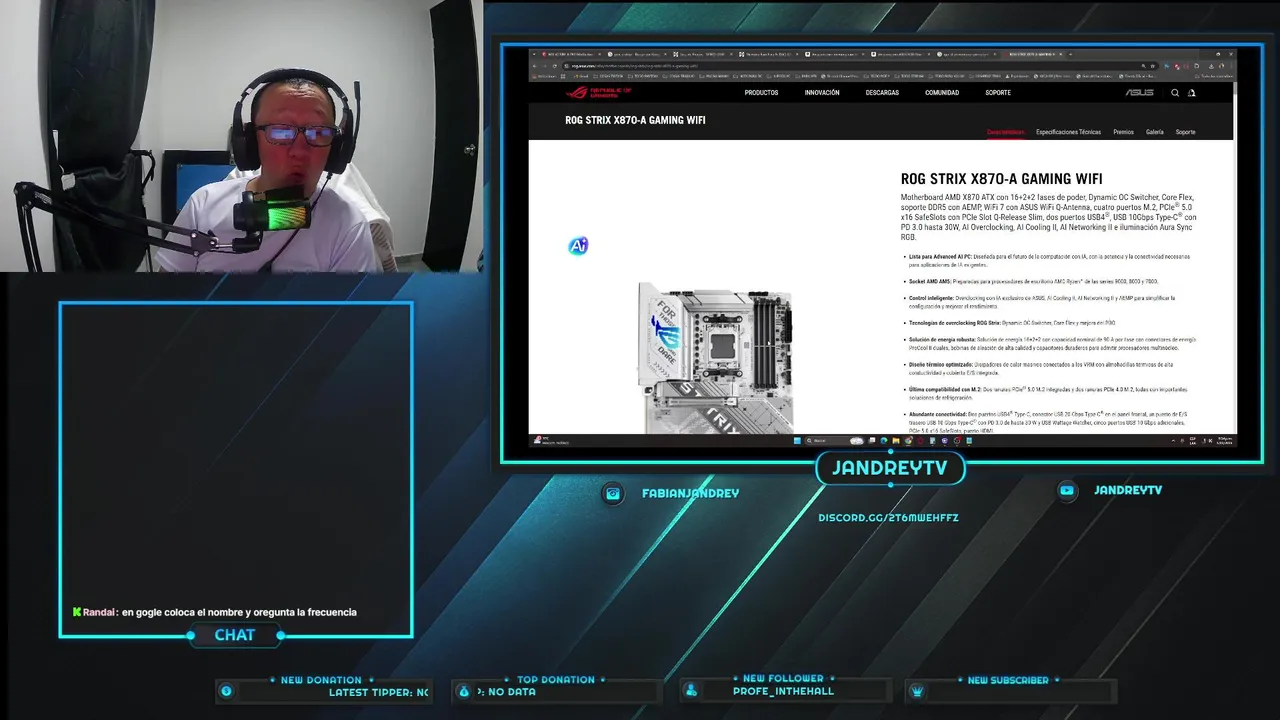Click the JANDREYTV center banner label

click(889, 468)
